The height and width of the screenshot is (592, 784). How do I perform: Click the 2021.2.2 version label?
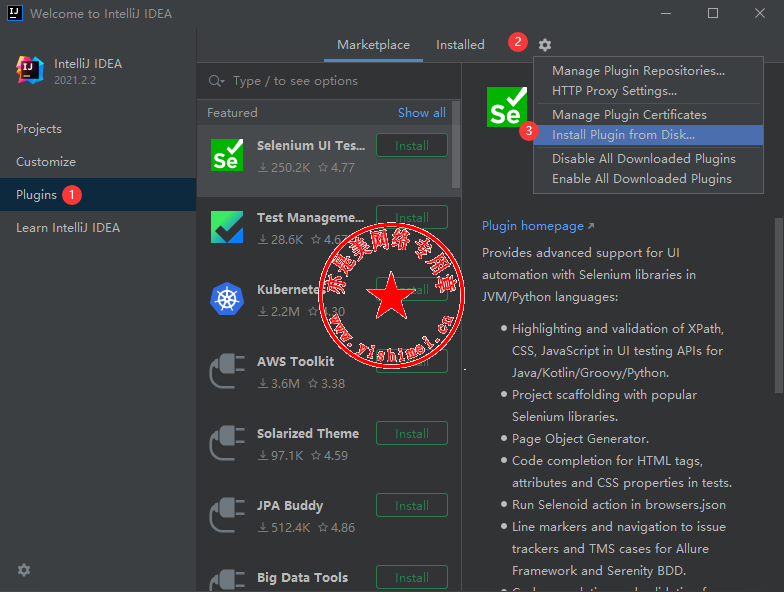(75, 80)
